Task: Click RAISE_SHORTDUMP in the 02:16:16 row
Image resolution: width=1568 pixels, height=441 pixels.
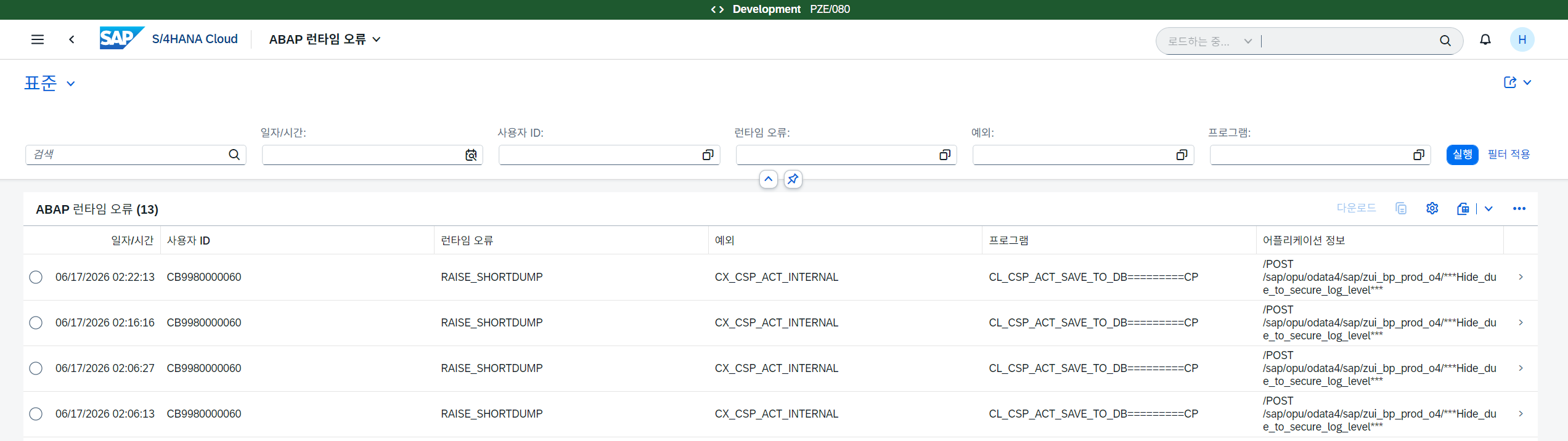Action: (492, 323)
